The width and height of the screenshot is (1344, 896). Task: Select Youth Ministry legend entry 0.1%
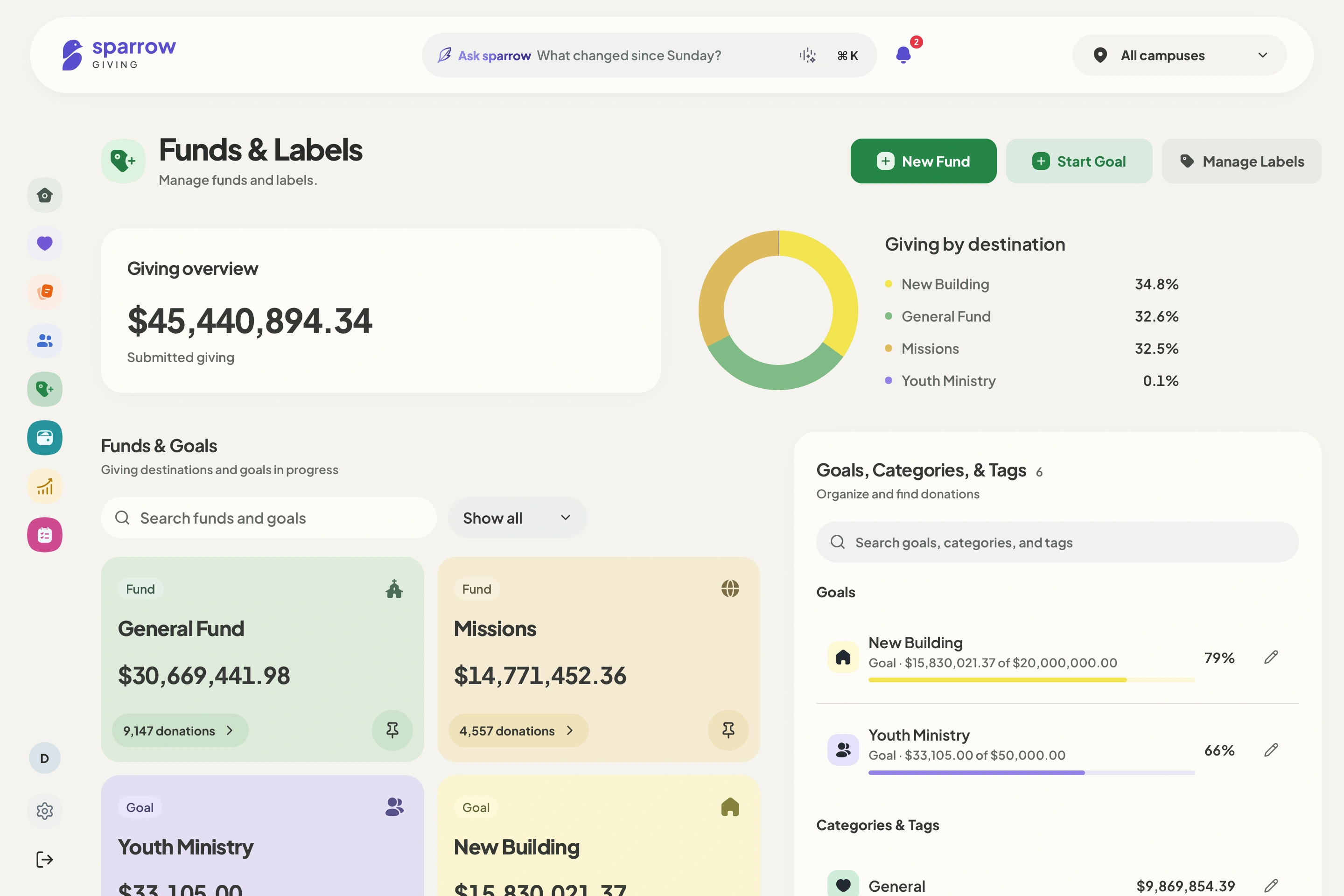pos(1031,381)
